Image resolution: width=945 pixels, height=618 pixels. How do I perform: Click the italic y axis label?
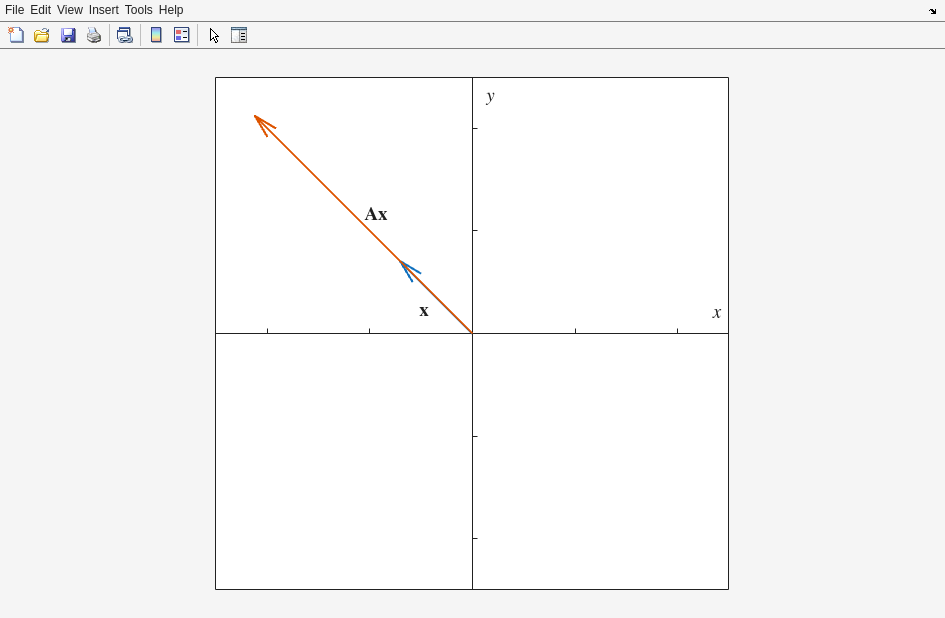(490, 96)
